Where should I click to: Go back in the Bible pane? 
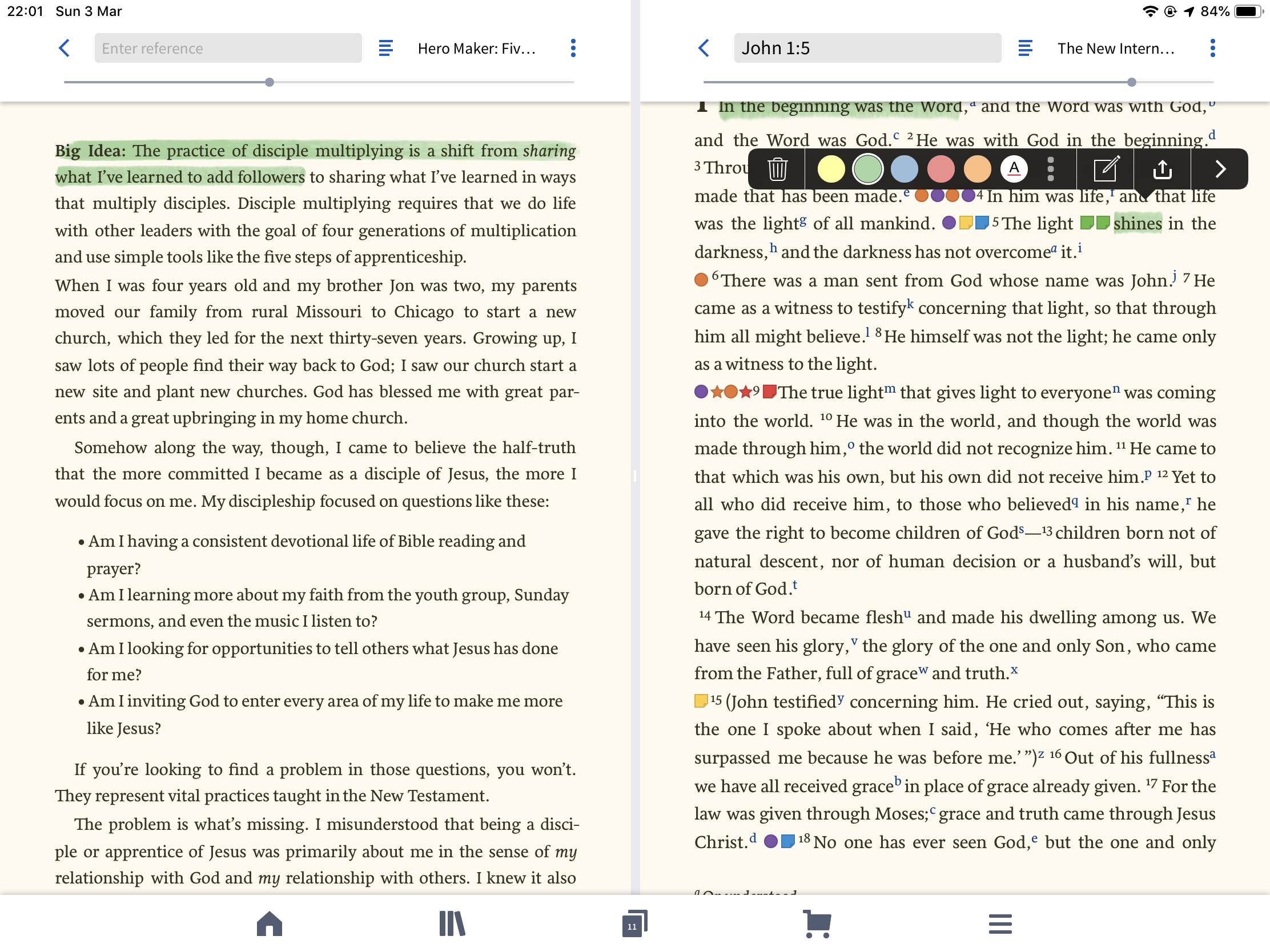(x=704, y=48)
